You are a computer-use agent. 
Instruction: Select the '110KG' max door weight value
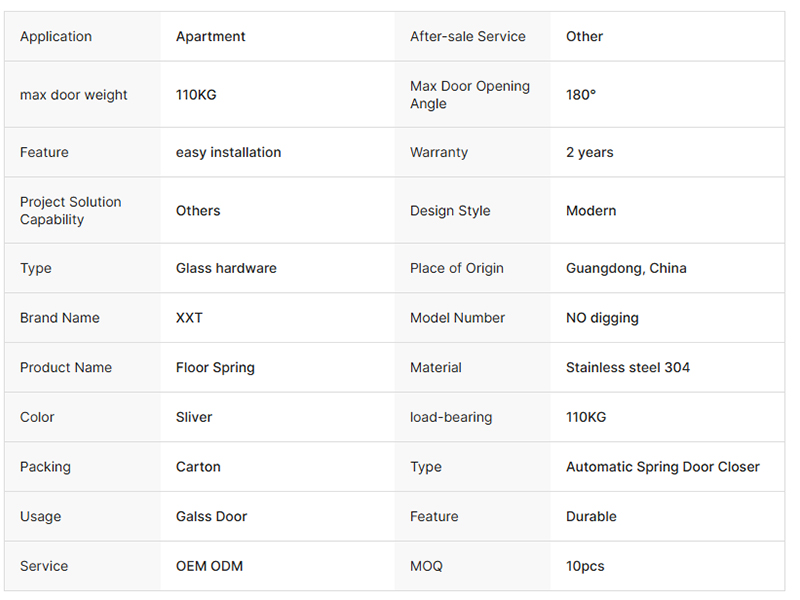coord(196,95)
